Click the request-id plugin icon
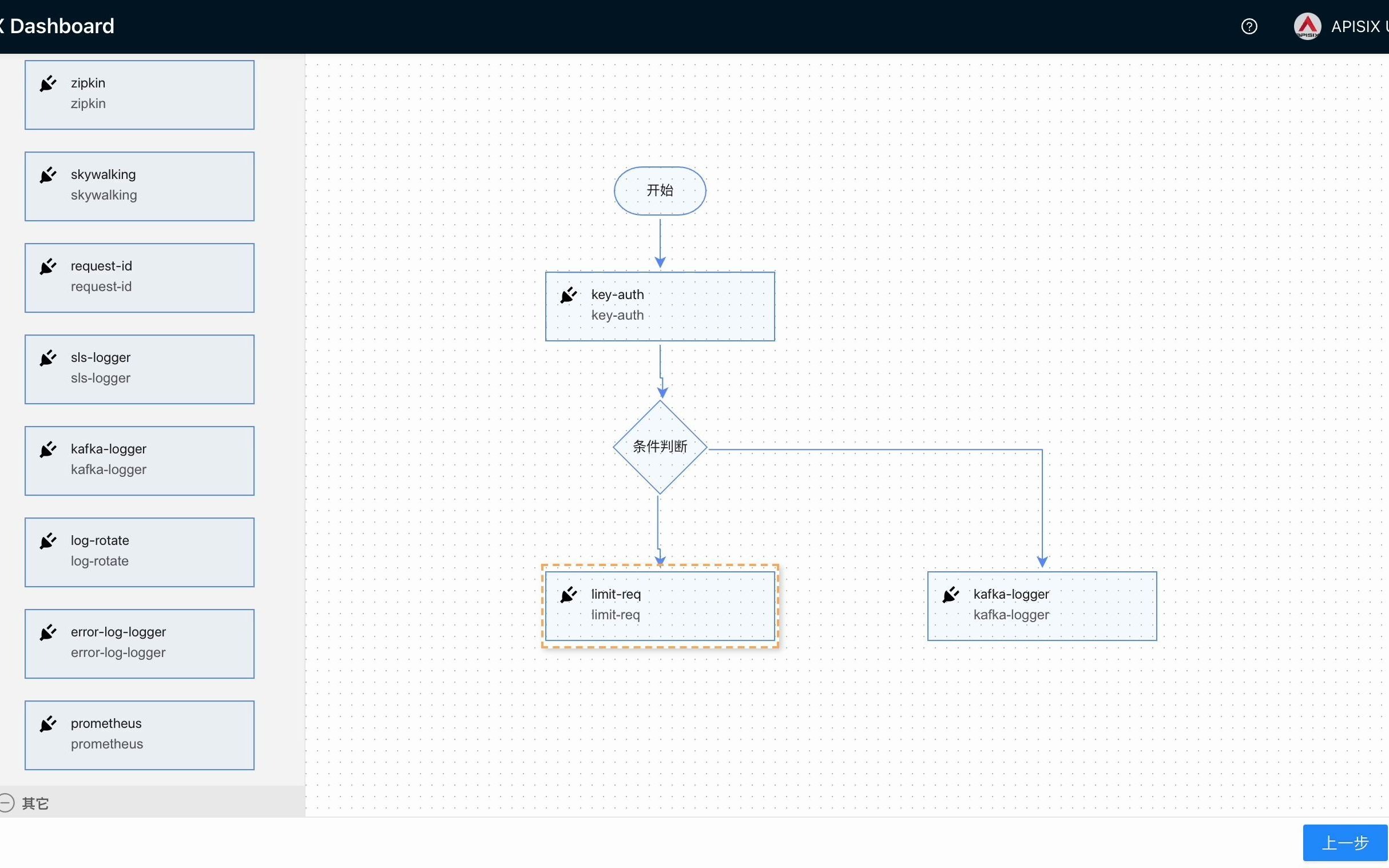The height and width of the screenshot is (868, 1389). point(46,266)
